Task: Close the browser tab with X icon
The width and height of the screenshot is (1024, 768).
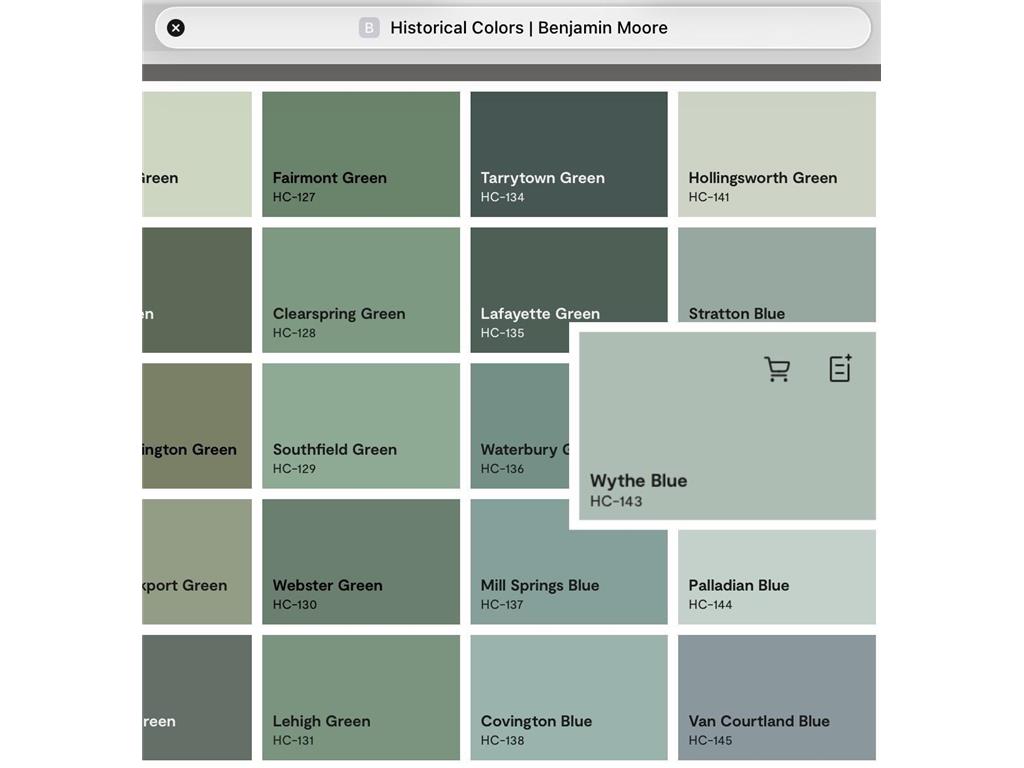Action: click(x=176, y=28)
